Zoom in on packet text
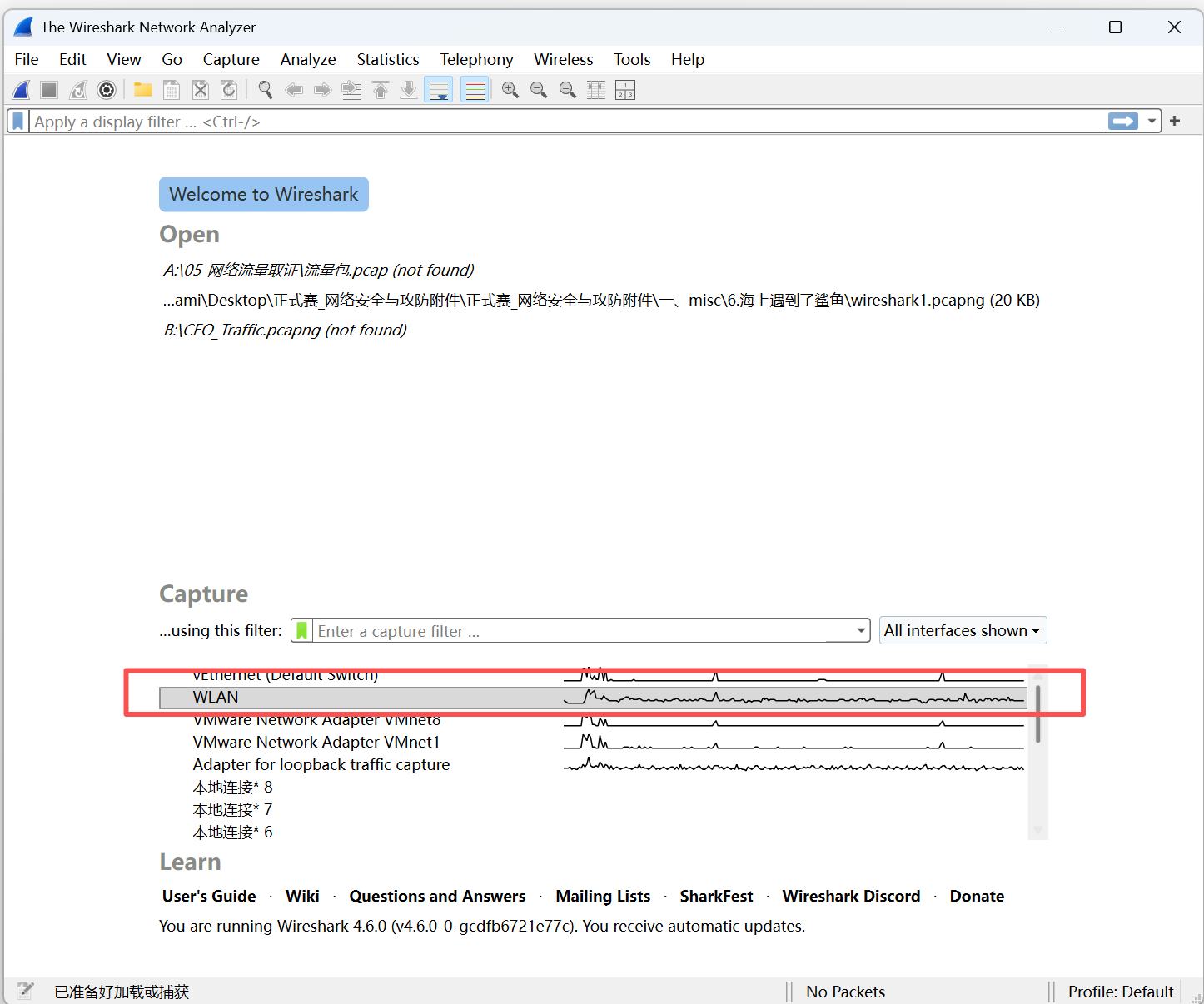The image size is (1204, 1004). coord(510,90)
